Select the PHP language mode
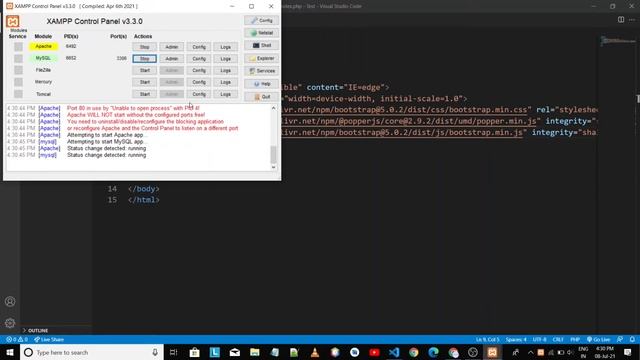This screenshot has width=640, height=360. point(575,340)
